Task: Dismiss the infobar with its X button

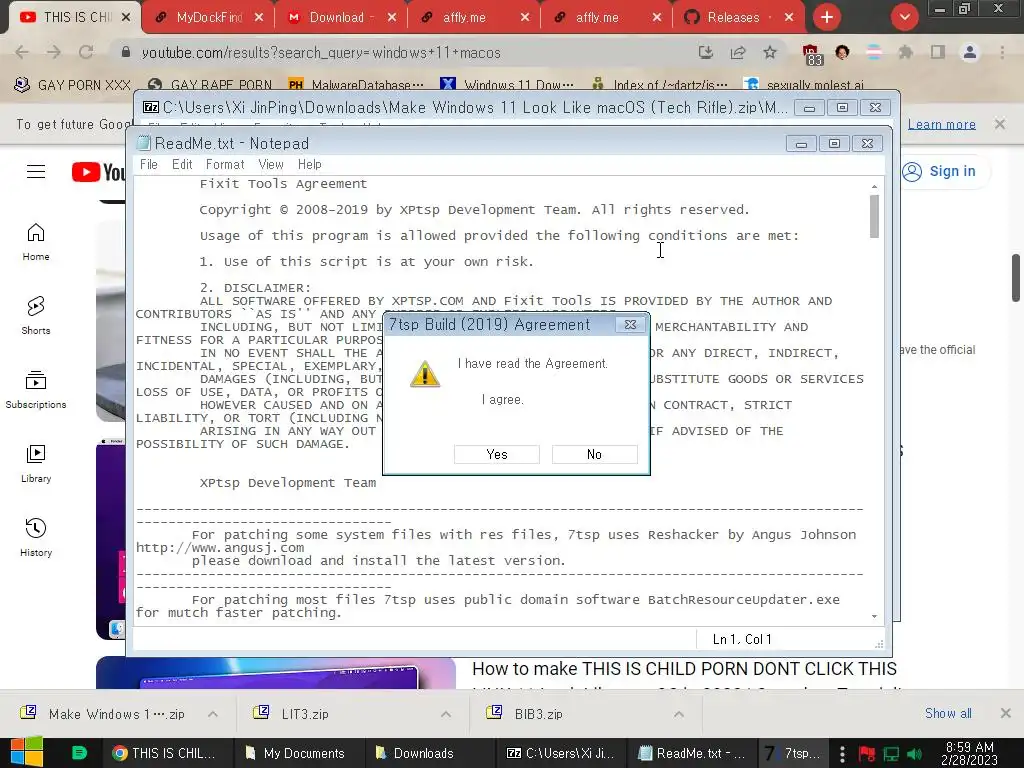Action: click(x=1000, y=123)
